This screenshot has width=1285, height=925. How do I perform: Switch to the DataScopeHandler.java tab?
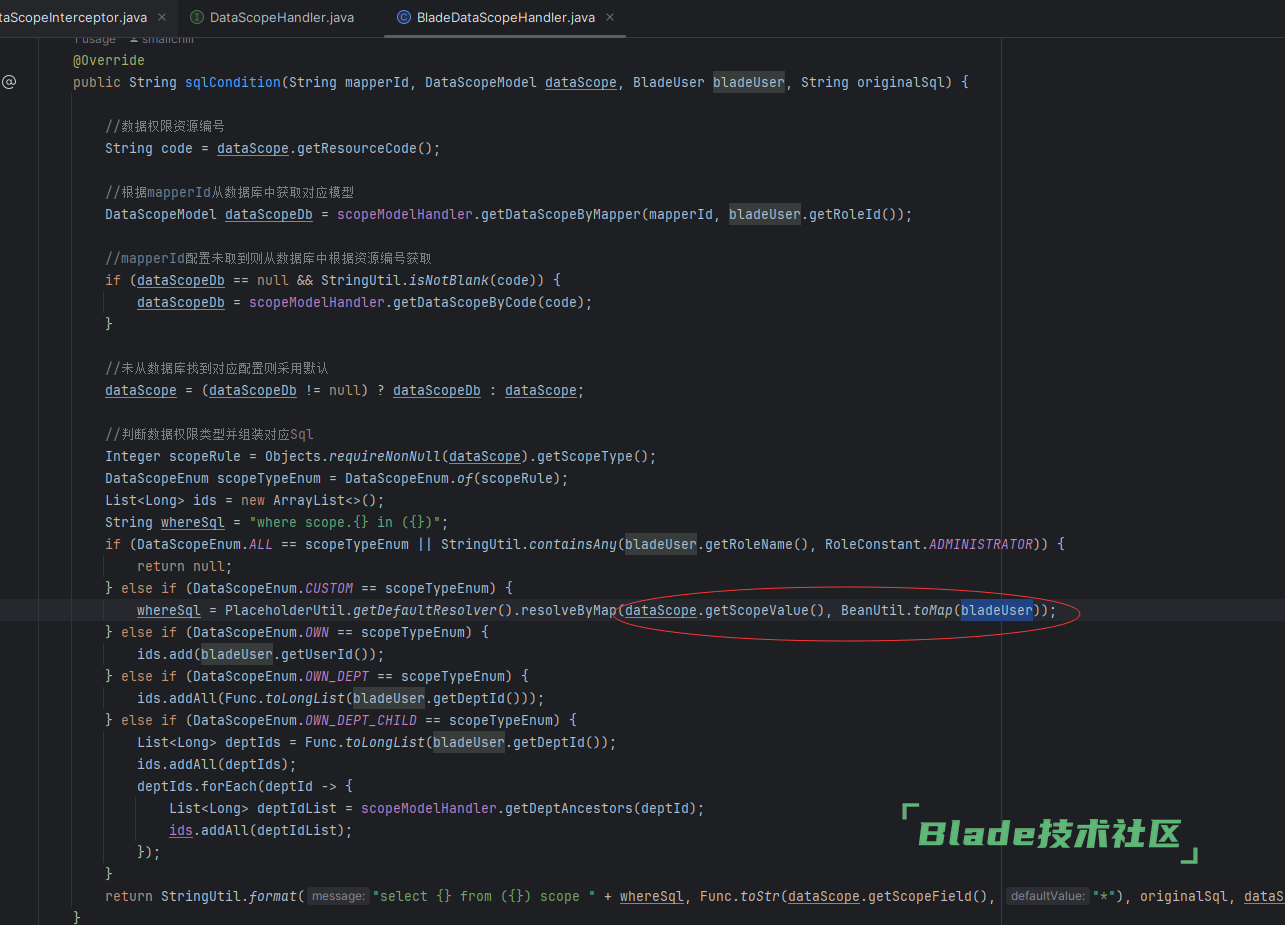tap(281, 17)
